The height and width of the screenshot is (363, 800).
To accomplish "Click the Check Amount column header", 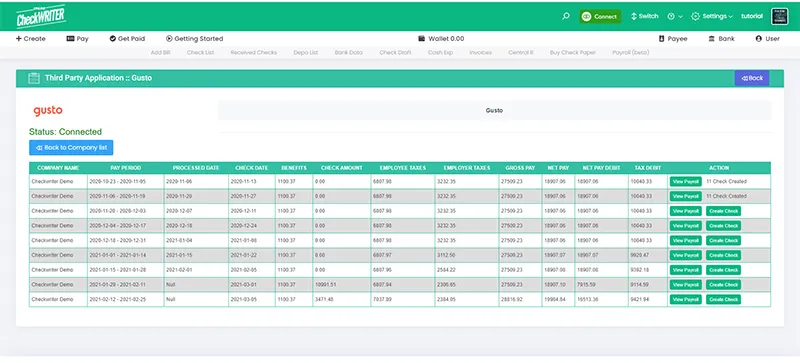I will point(341,168).
